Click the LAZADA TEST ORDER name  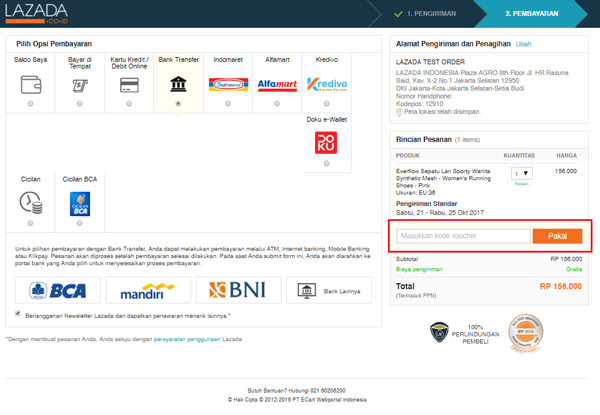point(430,62)
